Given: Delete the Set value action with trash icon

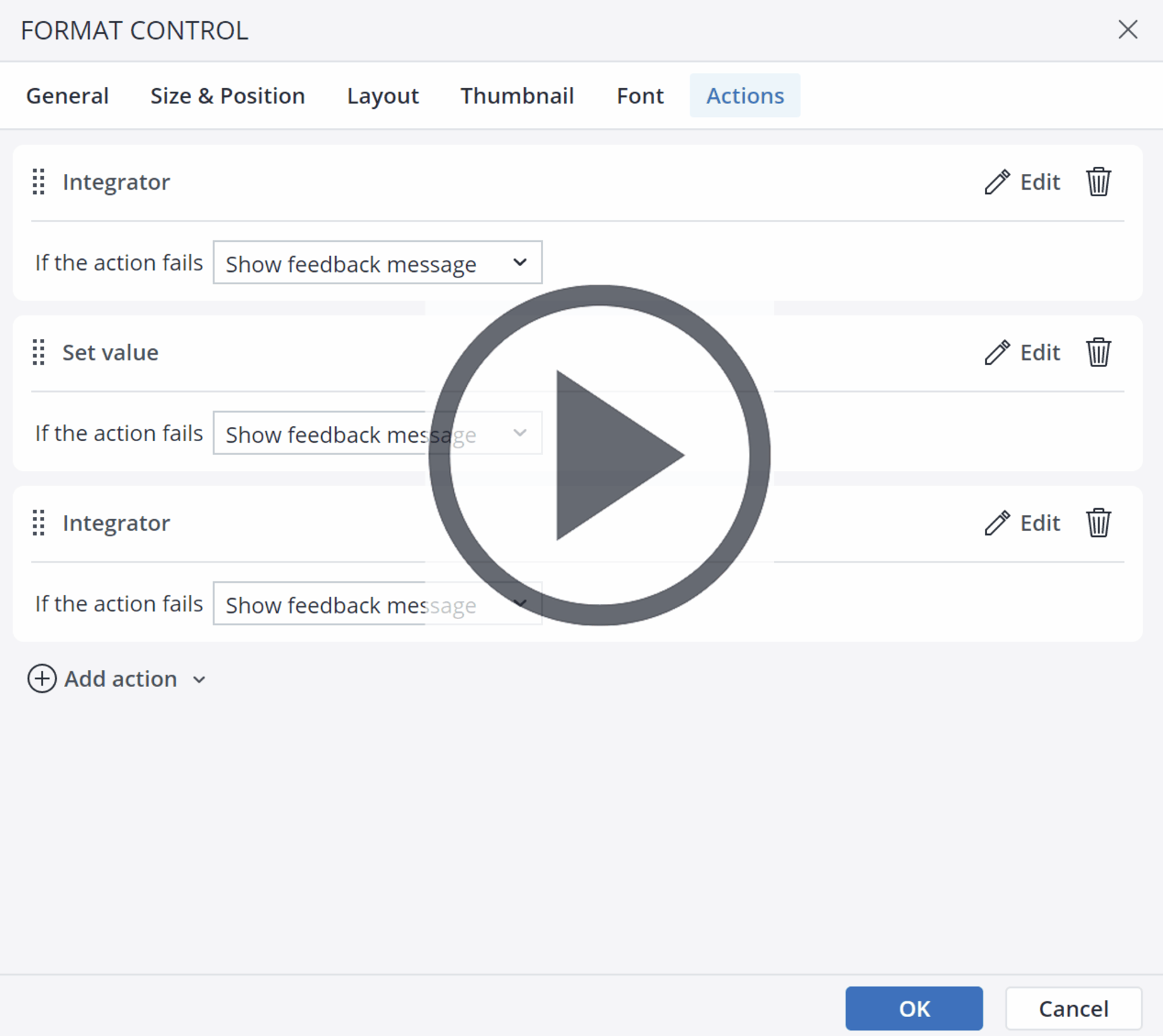Looking at the screenshot, I should point(1098,353).
